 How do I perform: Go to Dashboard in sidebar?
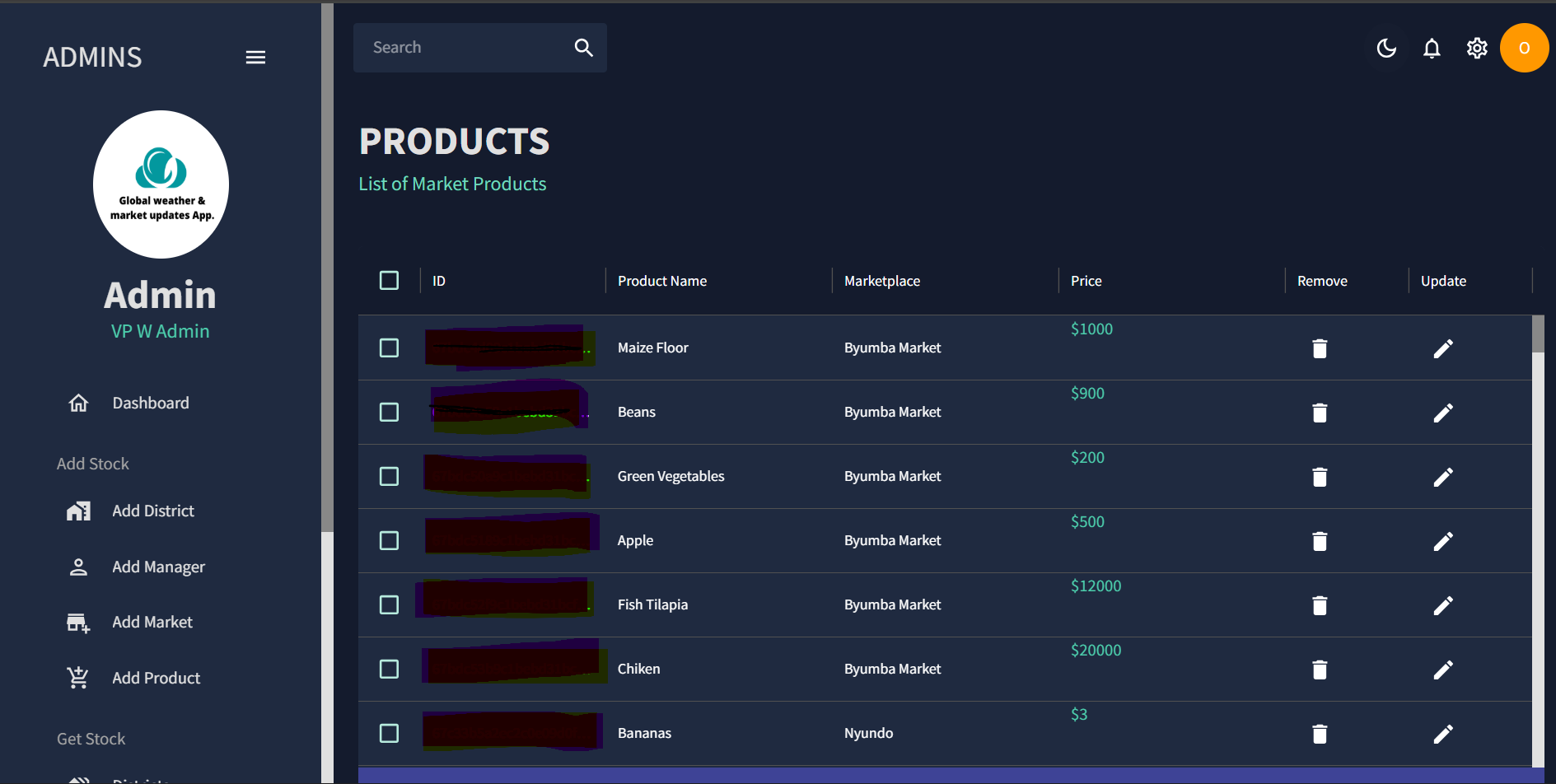tap(150, 403)
